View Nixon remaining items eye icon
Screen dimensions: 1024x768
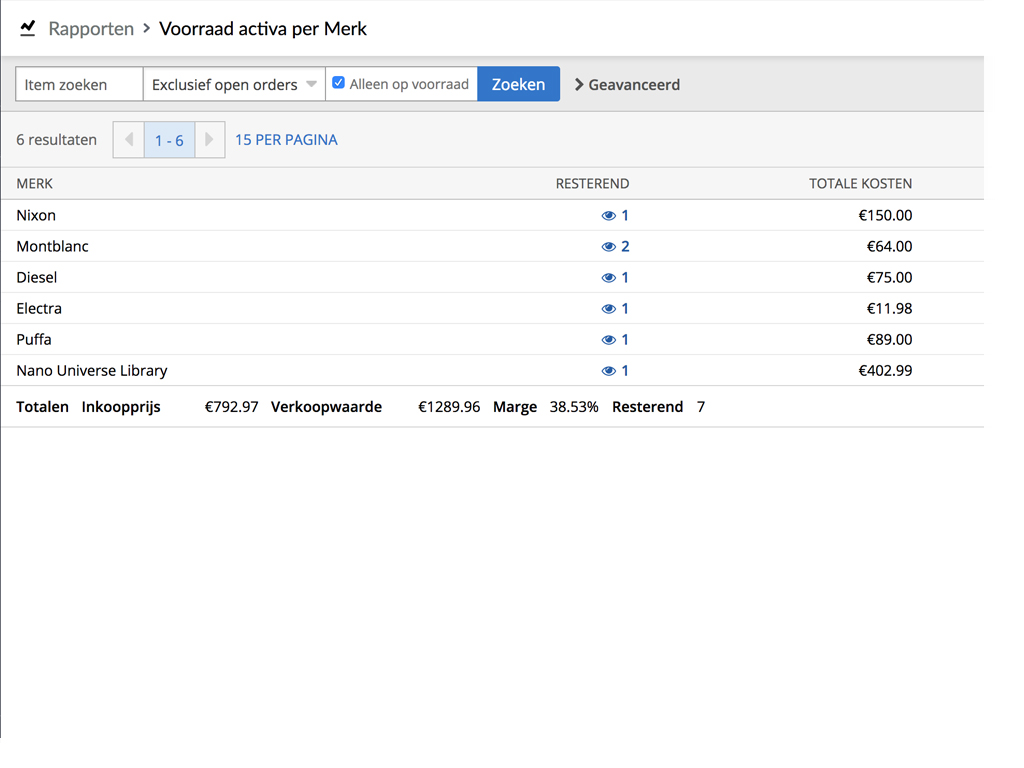pyautogui.click(x=609, y=216)
